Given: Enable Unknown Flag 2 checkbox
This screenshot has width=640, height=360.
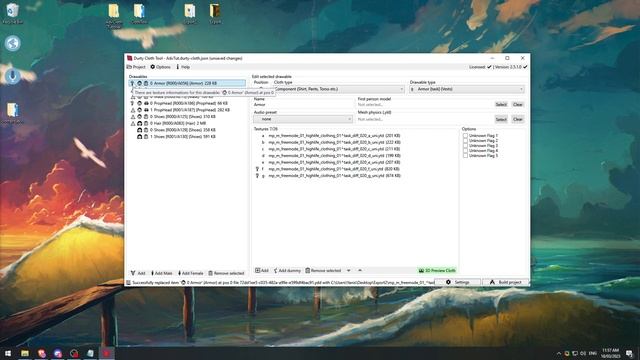Looking at the screenshot, I should point(465,140).
